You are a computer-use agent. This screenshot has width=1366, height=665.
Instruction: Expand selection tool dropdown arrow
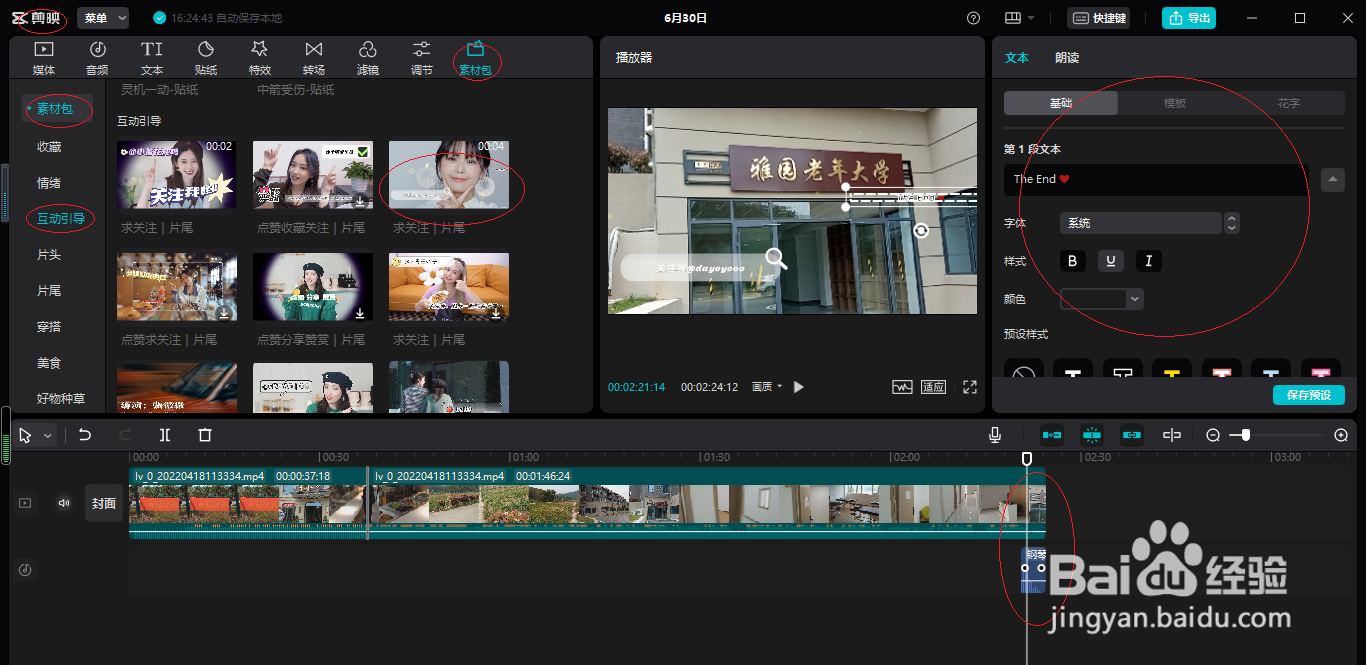click(x=47, y=436)
